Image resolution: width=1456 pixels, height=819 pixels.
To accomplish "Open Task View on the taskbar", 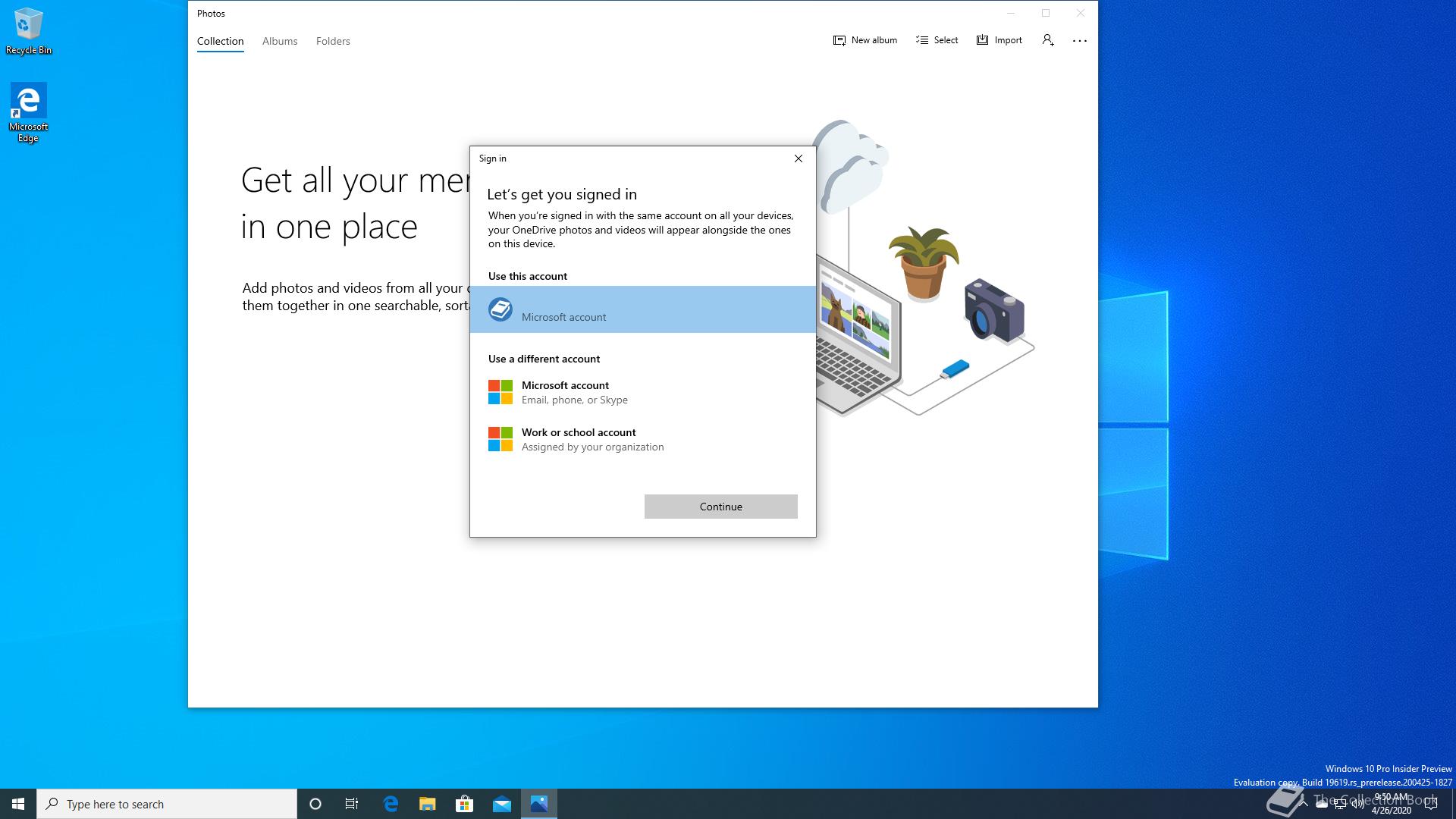I will [352, 804].
